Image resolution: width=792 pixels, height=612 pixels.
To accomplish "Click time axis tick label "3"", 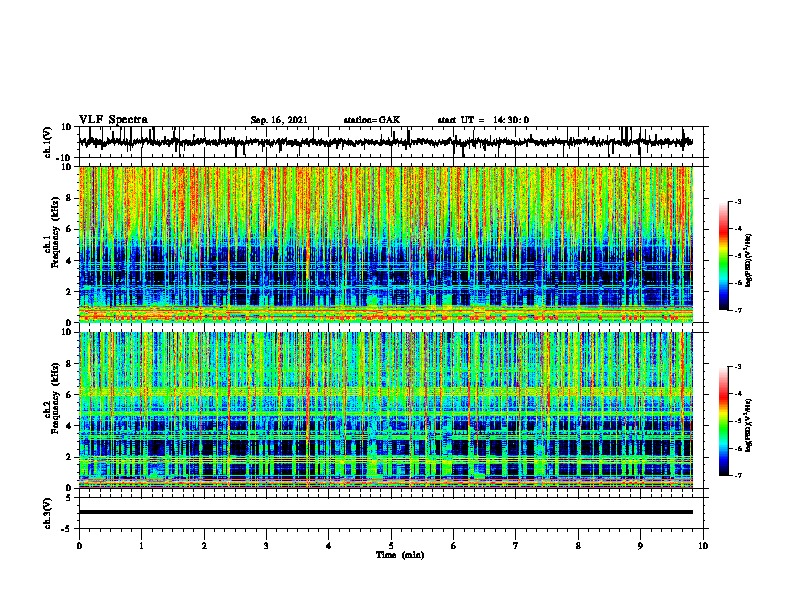I will pos(266,546).
